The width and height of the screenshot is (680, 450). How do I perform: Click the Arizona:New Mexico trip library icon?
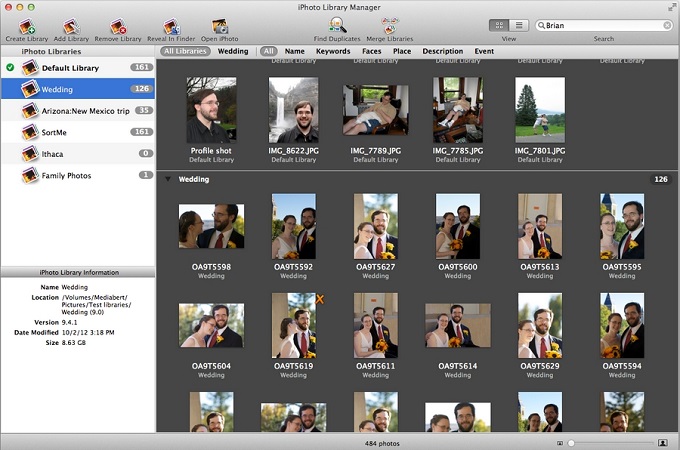point(30,111)
